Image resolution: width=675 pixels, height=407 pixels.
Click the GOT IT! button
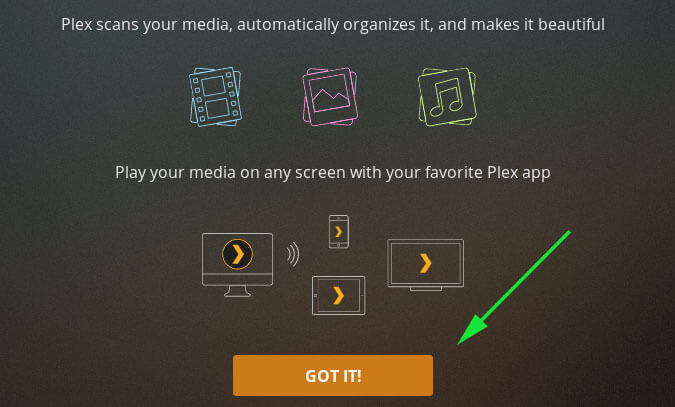pyautogui.click(x=333, y=376)
